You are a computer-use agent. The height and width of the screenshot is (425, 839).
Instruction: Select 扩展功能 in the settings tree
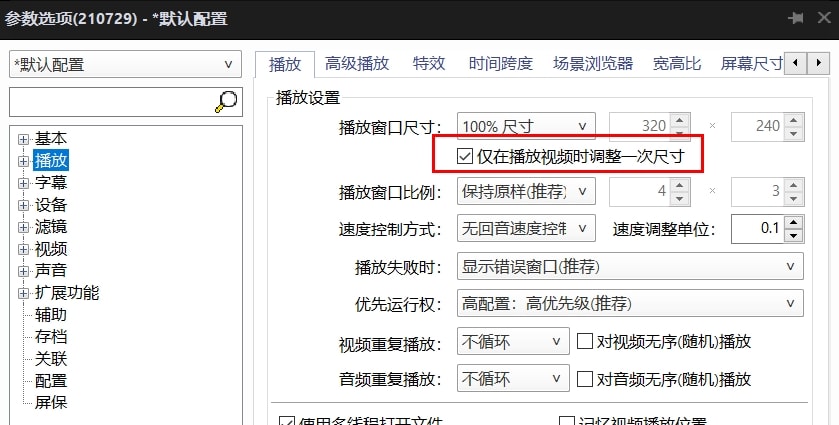pos(67,292)
